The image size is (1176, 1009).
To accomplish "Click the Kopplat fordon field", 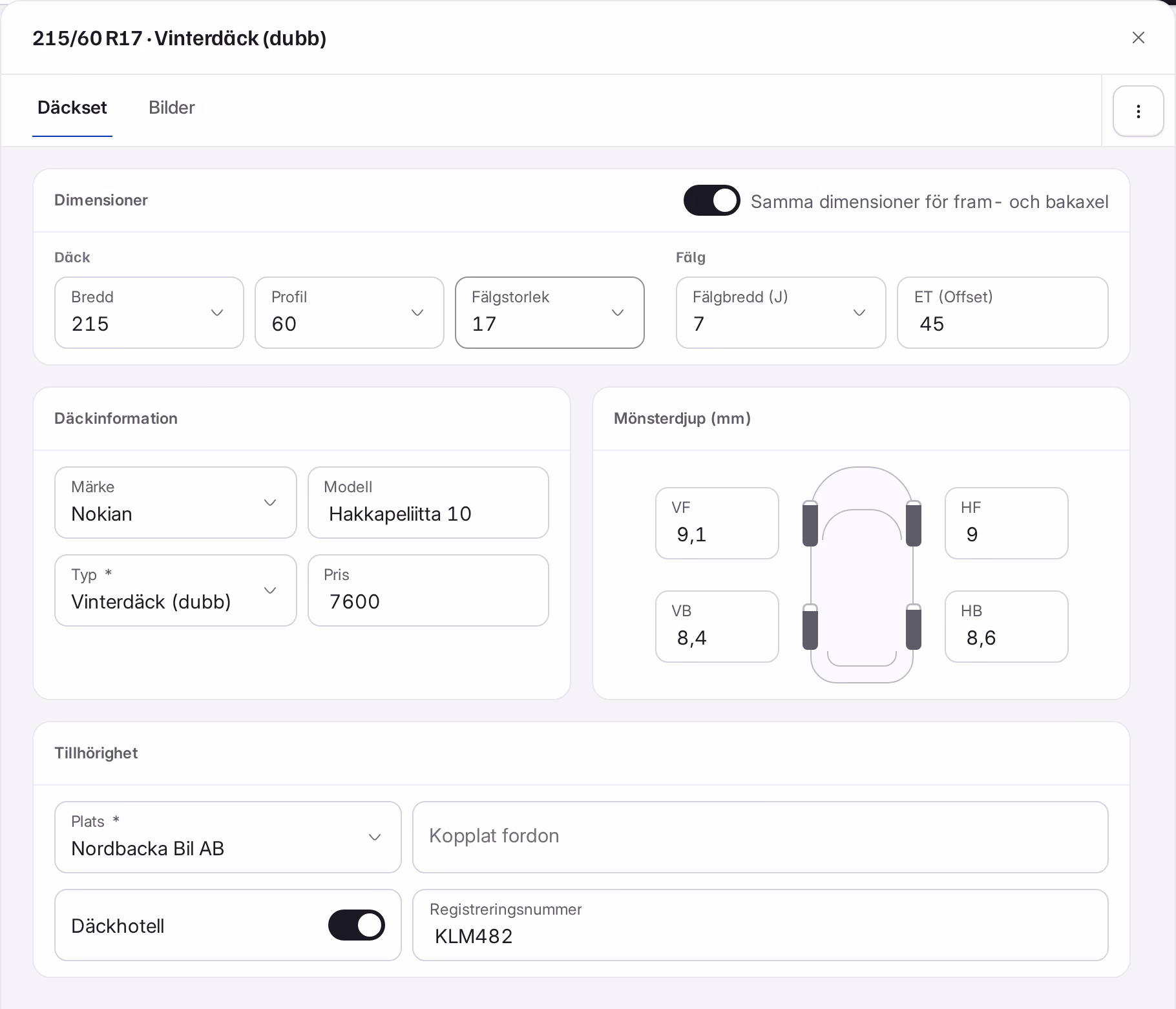I will [x=761, y=837].
